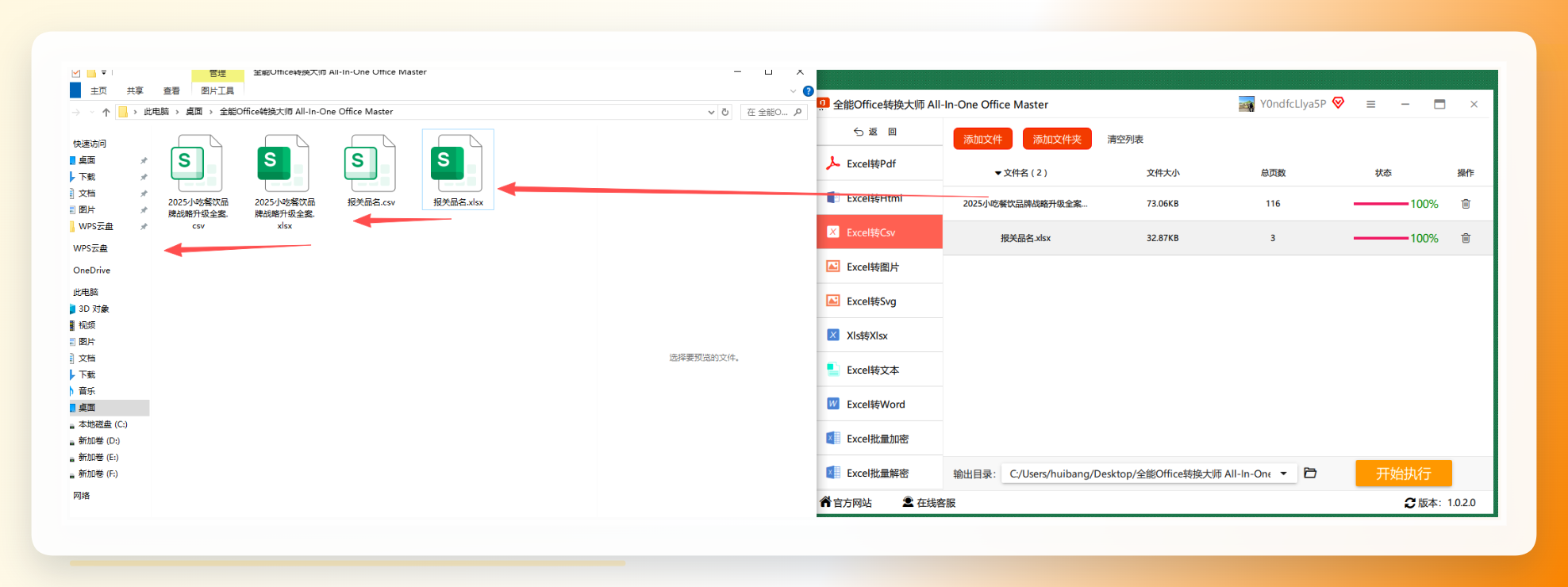Image resolution: width=1568 pixels, height=587 pixels.
Task: Click the red VIP diamond badge
Action: click(1339, 103)
